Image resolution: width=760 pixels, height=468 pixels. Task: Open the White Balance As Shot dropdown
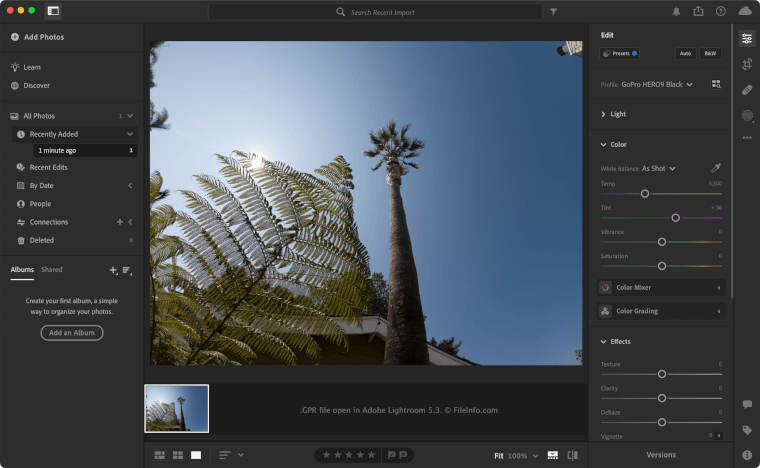tap(658, 169)
